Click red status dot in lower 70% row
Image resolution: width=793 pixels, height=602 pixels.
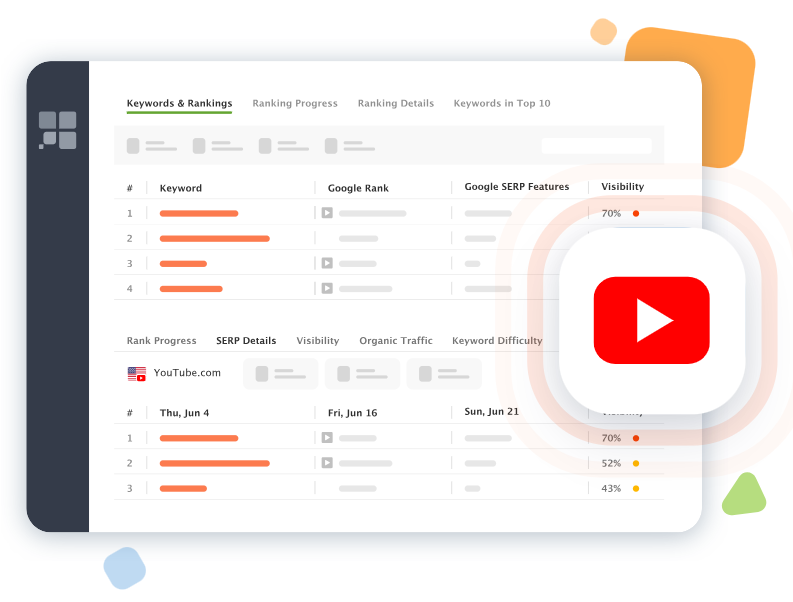click(636, 438)
